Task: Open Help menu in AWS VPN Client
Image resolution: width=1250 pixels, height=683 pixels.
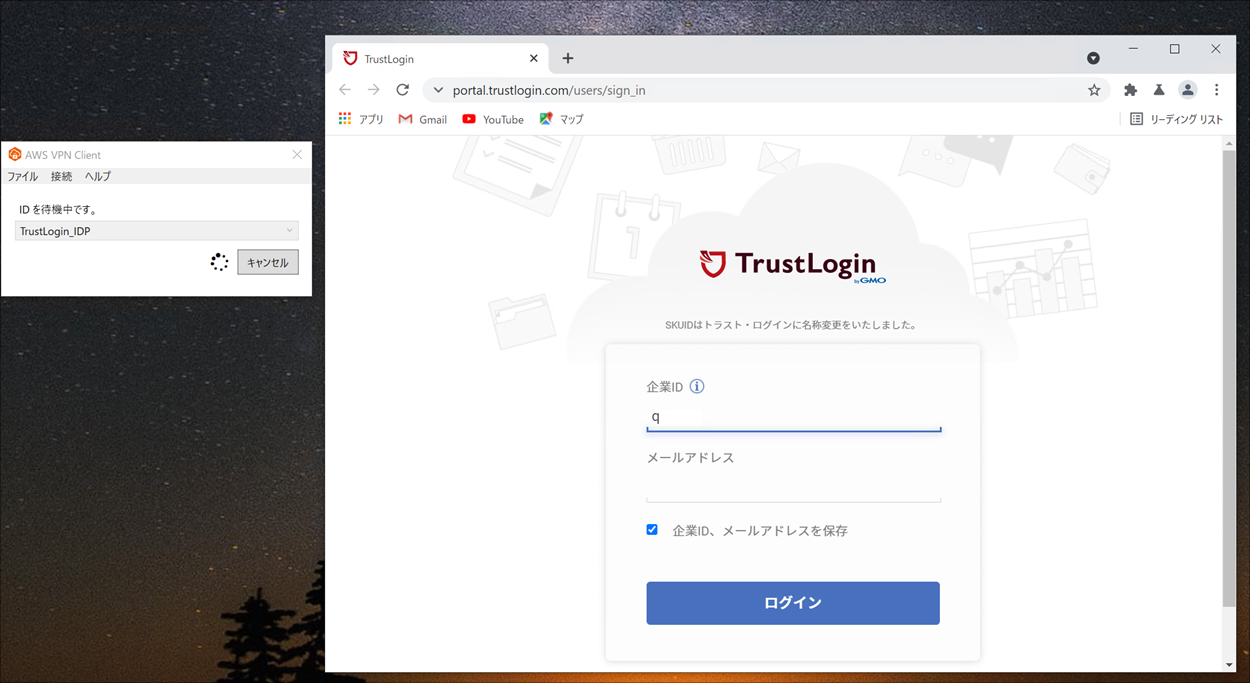Action: [98, 176]
